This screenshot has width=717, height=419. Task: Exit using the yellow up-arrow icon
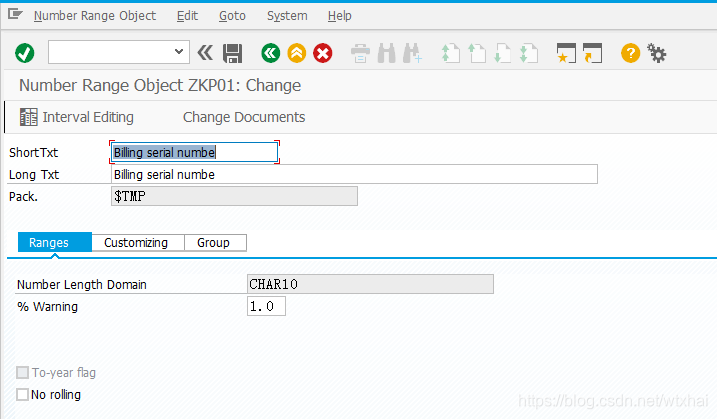click(x=297, y=53)
